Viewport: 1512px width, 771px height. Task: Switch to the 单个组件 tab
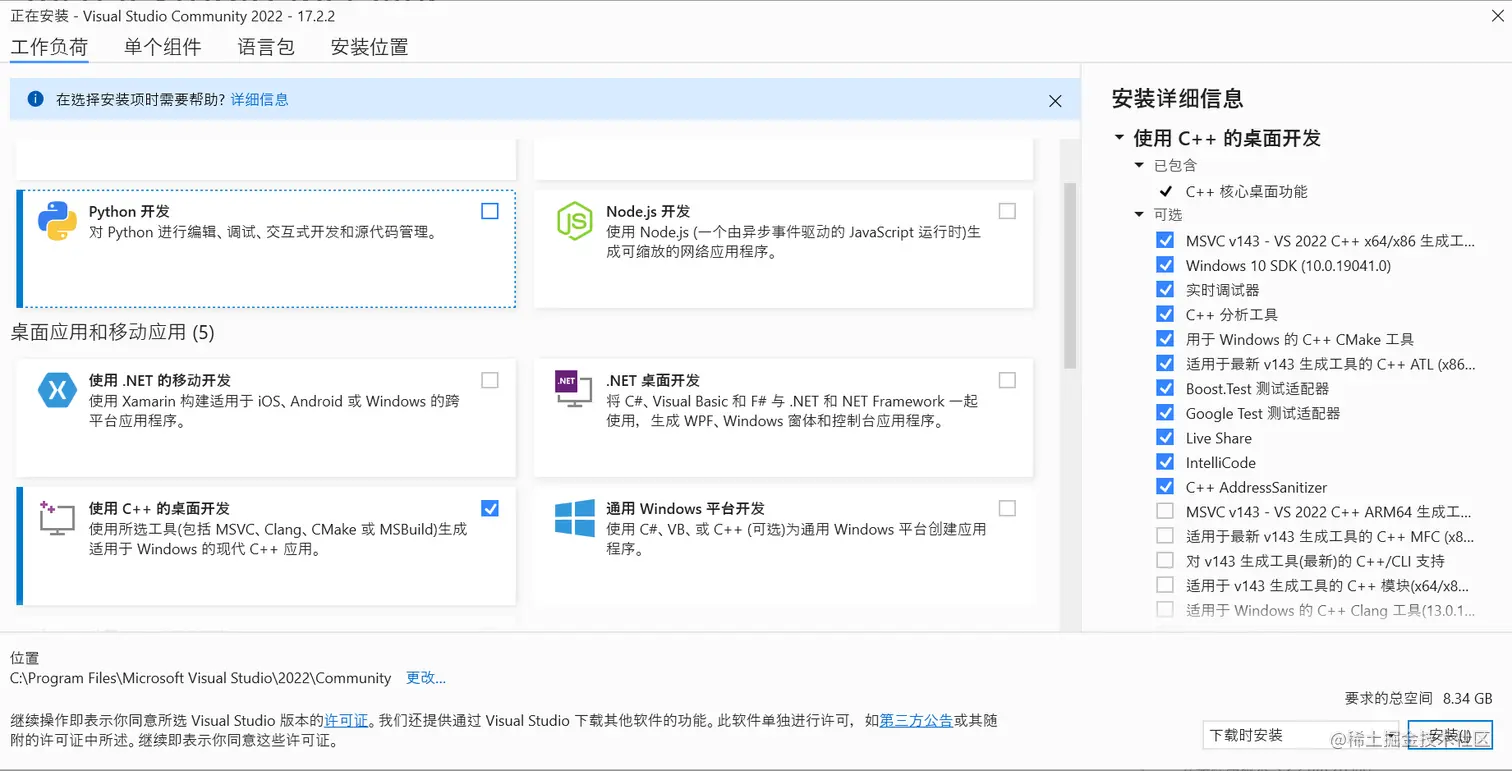coord(163,47)
